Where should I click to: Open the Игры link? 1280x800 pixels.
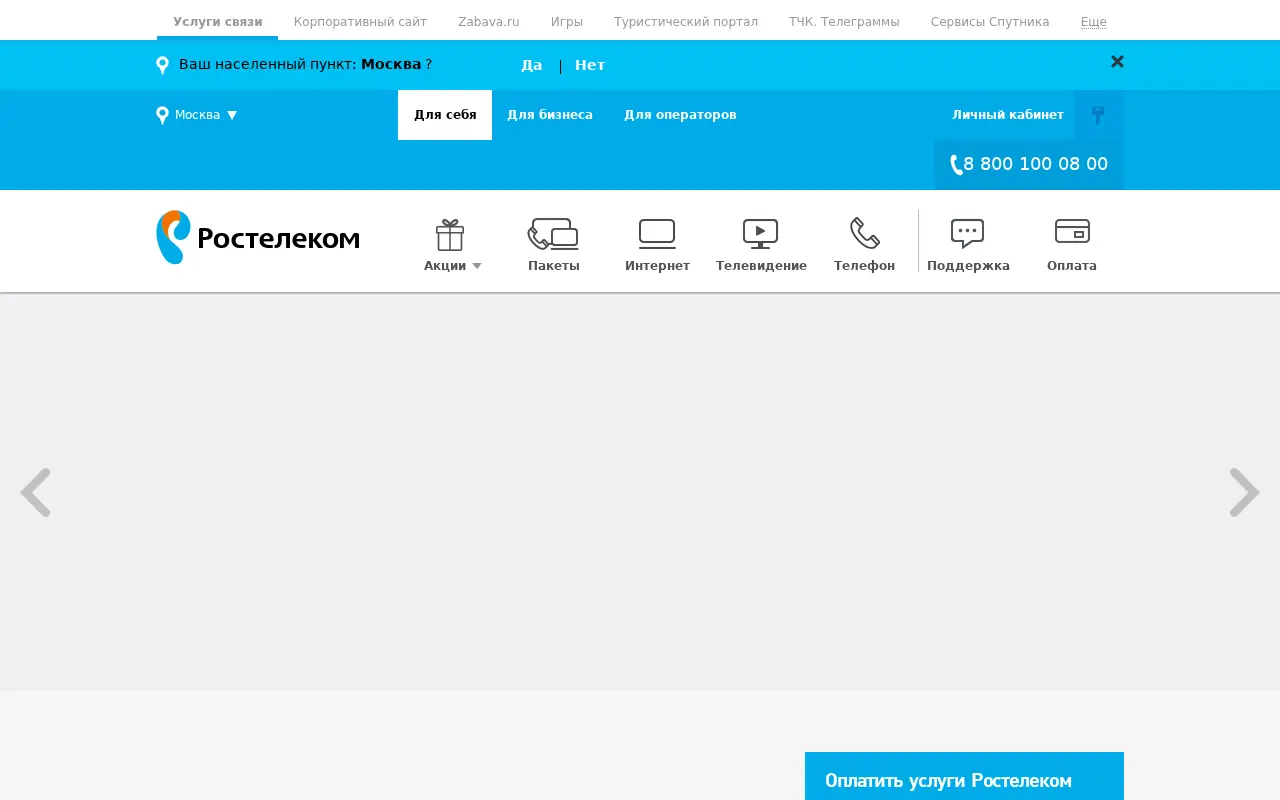(567, 22)
